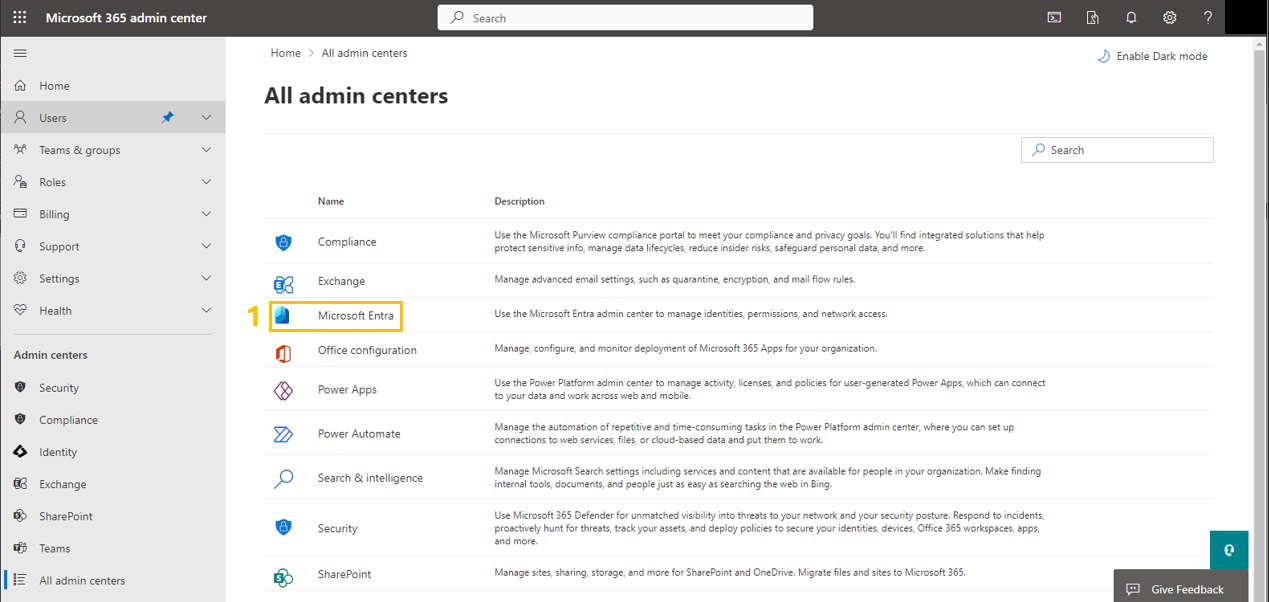Click the sidebar SharePoint icon
The width and height of the screenshot is (1269, 602).
coord(20,516)
